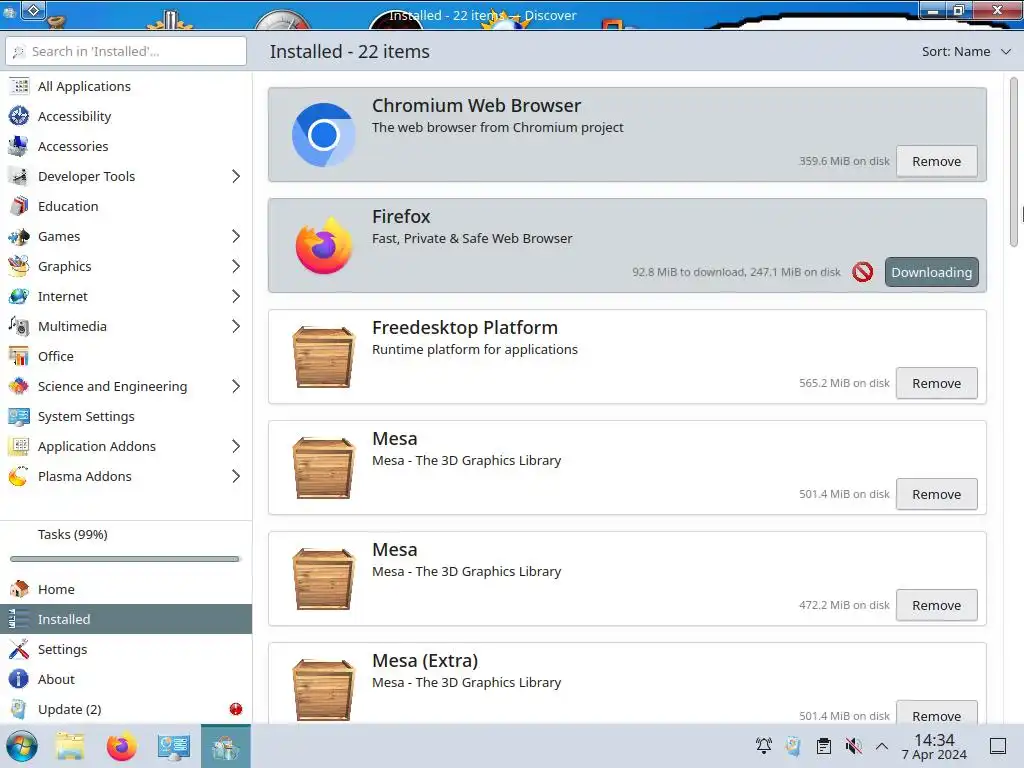Image resolution: width=1024 pixels, height=768 pixels.
Task: Click the All Applications grid icon
Action: click(20, 86)
